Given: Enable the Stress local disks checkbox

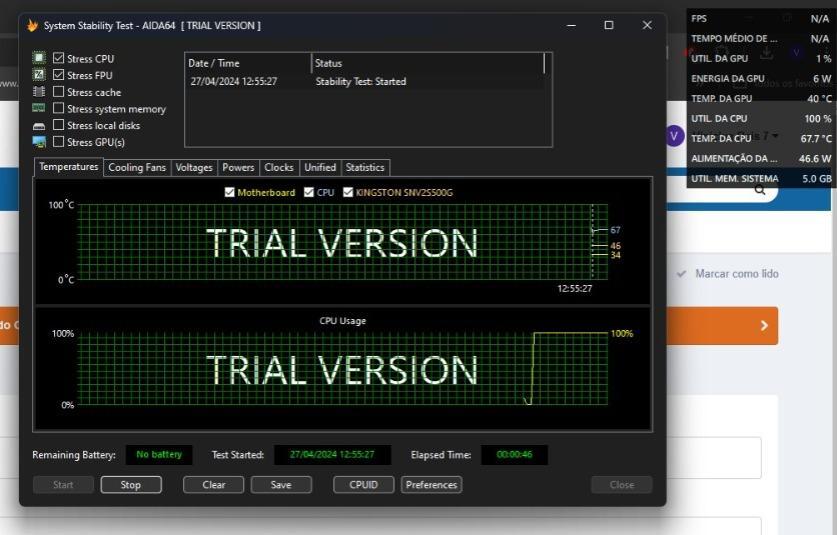Looking at the screenshot, I should pyautogui.click(x=59, y=125).
